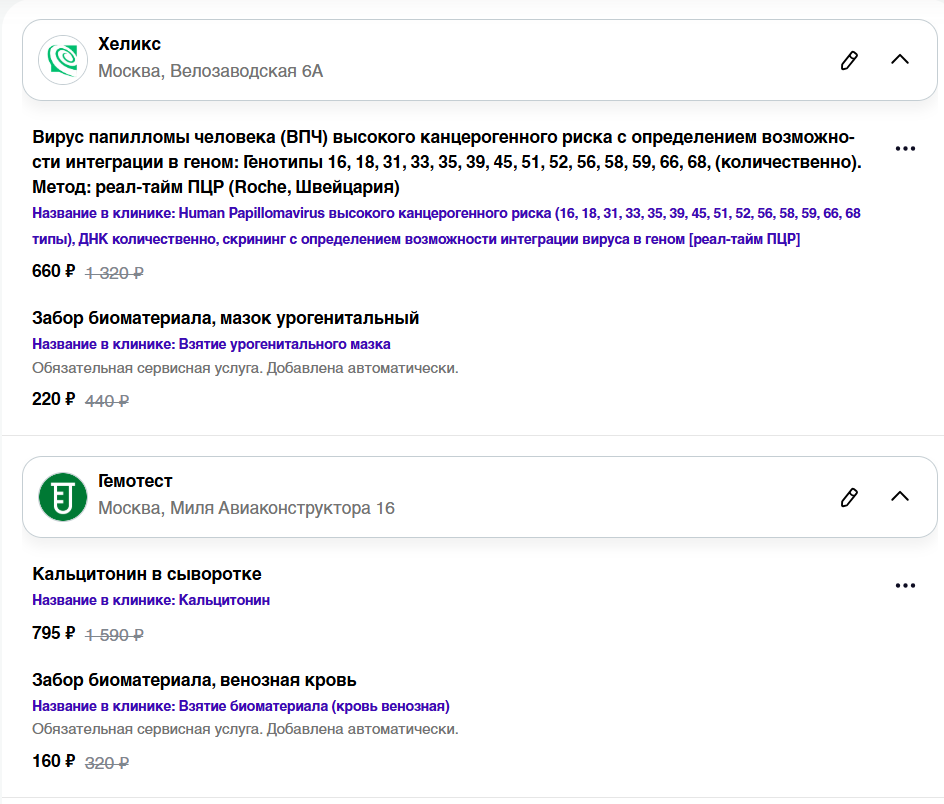Open options menu for Кальцитонин в сыворотке
The height and width of the screenshot is (804, 944).
point(905,586)
